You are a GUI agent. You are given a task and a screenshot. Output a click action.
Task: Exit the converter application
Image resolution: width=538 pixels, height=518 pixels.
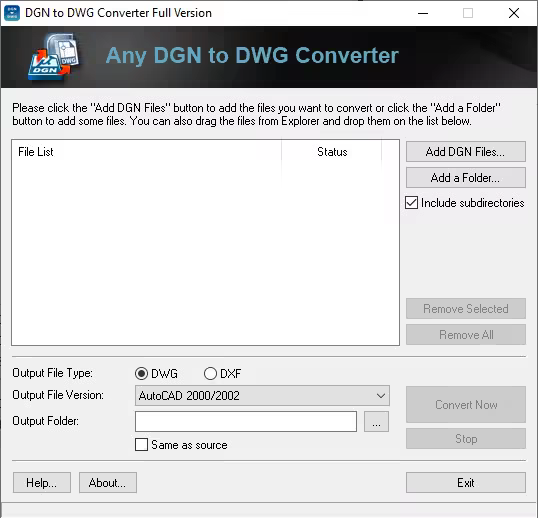466,483
